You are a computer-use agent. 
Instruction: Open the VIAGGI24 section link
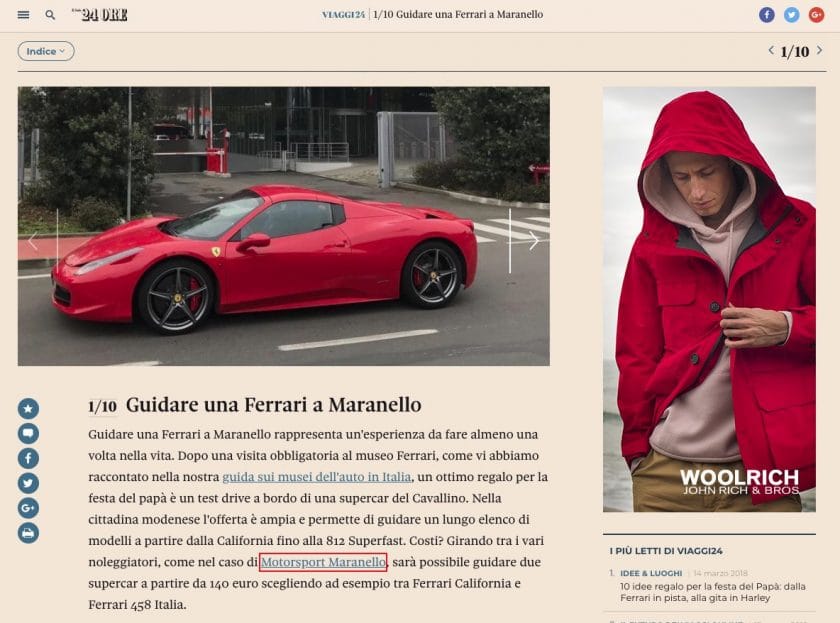[343, 15]
